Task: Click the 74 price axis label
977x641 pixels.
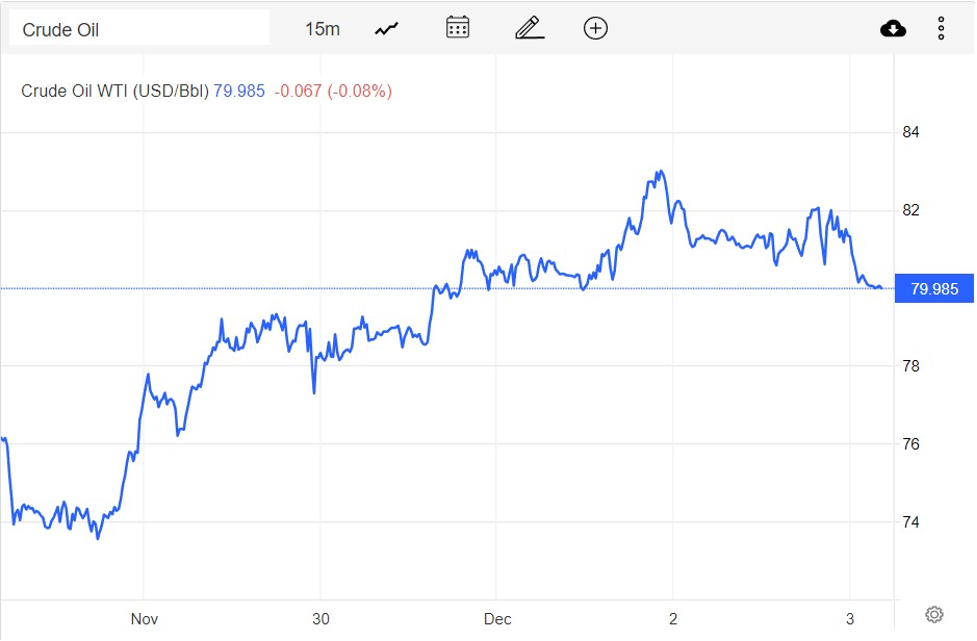Action: pos(911,522)
